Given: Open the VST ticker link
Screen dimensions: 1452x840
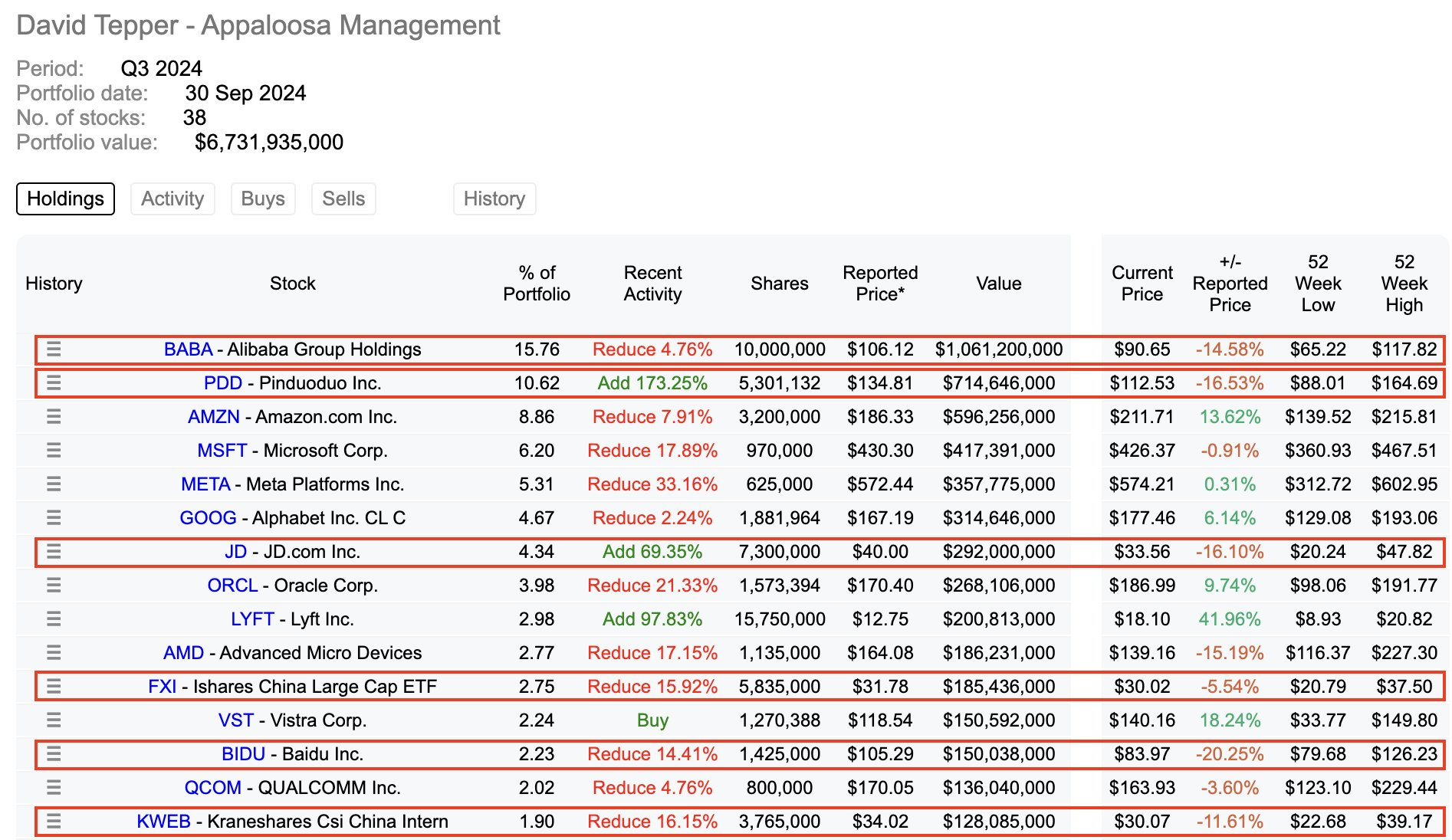Looking at the screenshot, I should 236,720.
